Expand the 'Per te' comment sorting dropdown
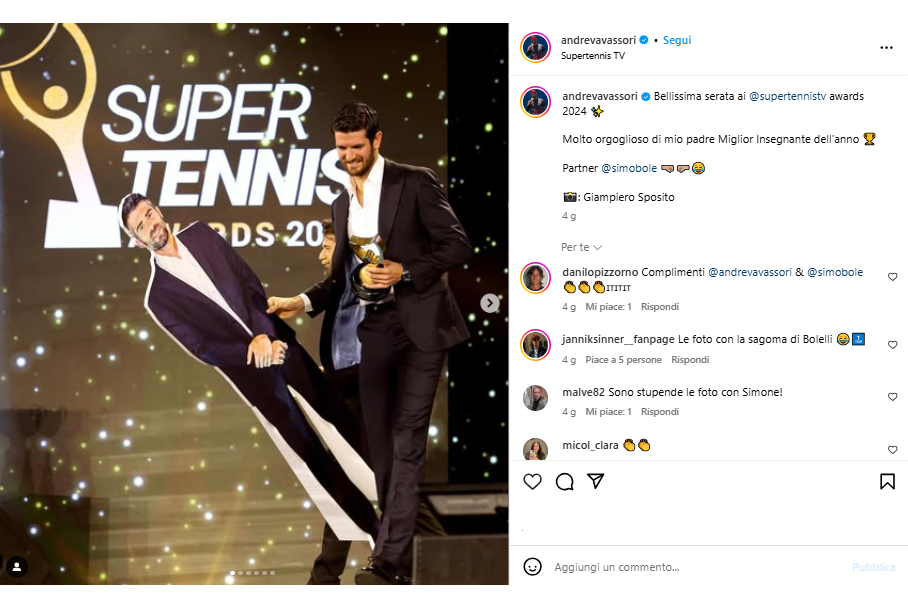The image size is (908, 605). click(582, 247)
